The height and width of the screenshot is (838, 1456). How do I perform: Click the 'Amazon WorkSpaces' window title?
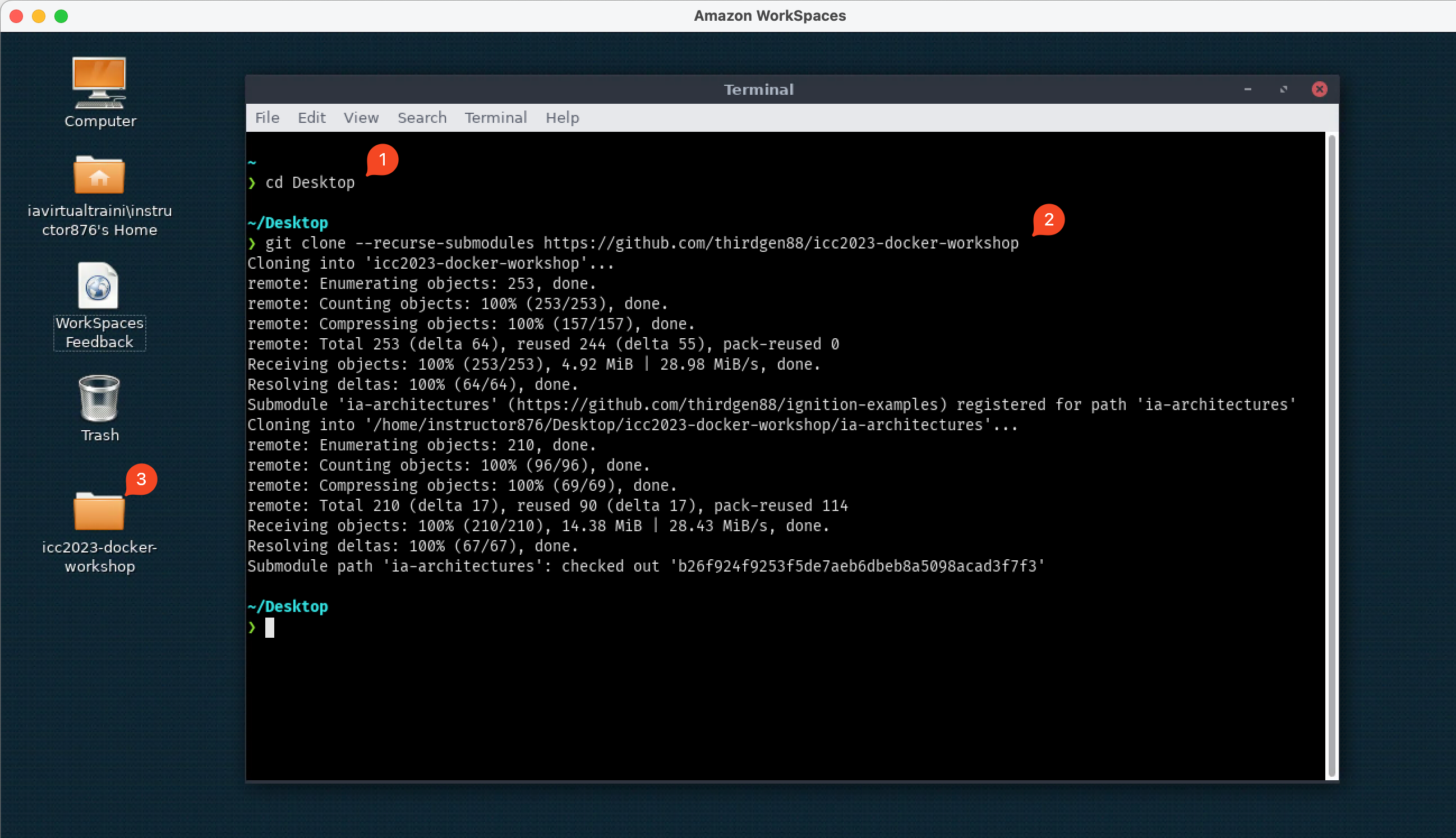pyautogui.click(x=770, y=16)
